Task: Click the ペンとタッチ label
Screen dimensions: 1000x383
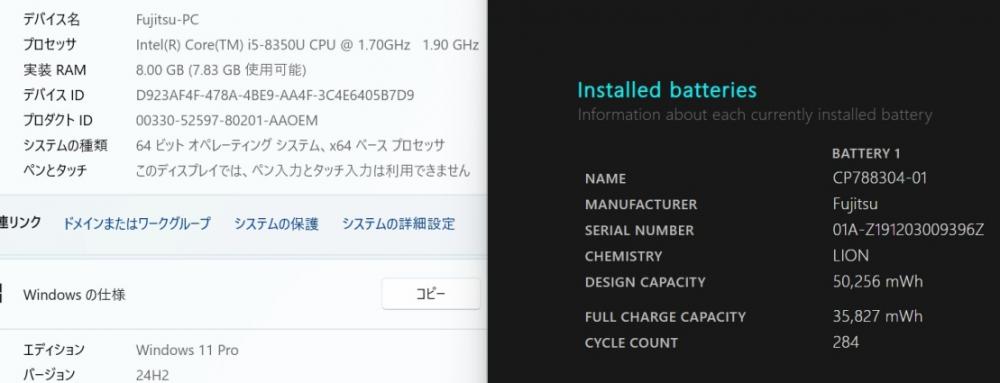Action: coord(55,170)
